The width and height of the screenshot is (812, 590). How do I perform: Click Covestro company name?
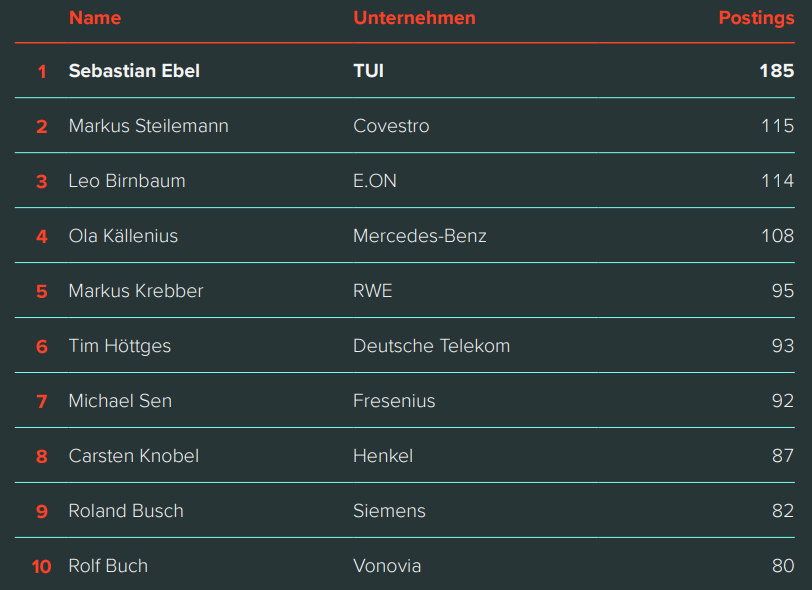391,126
